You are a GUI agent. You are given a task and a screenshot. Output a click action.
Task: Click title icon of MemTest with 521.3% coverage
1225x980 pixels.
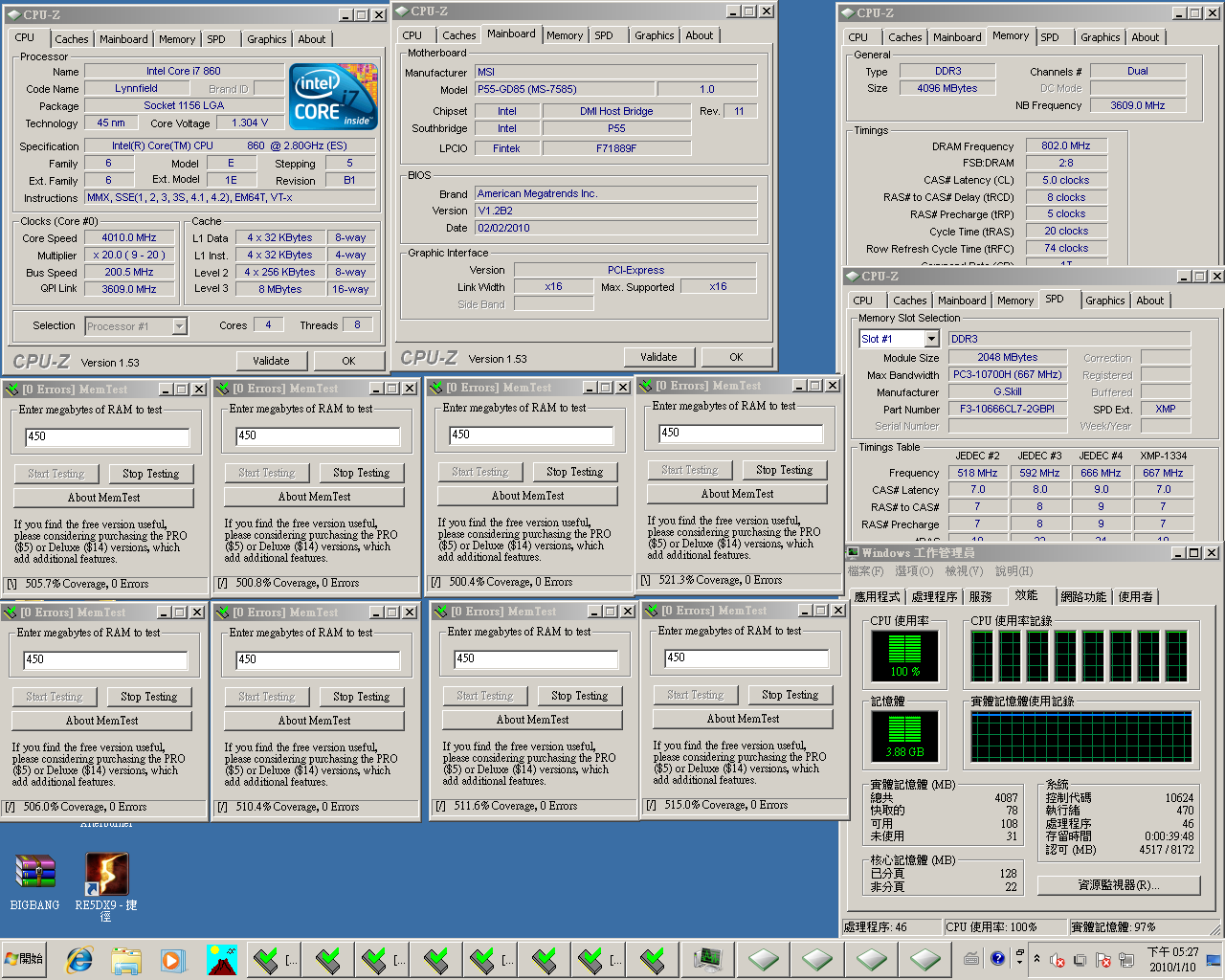point(645,386)
